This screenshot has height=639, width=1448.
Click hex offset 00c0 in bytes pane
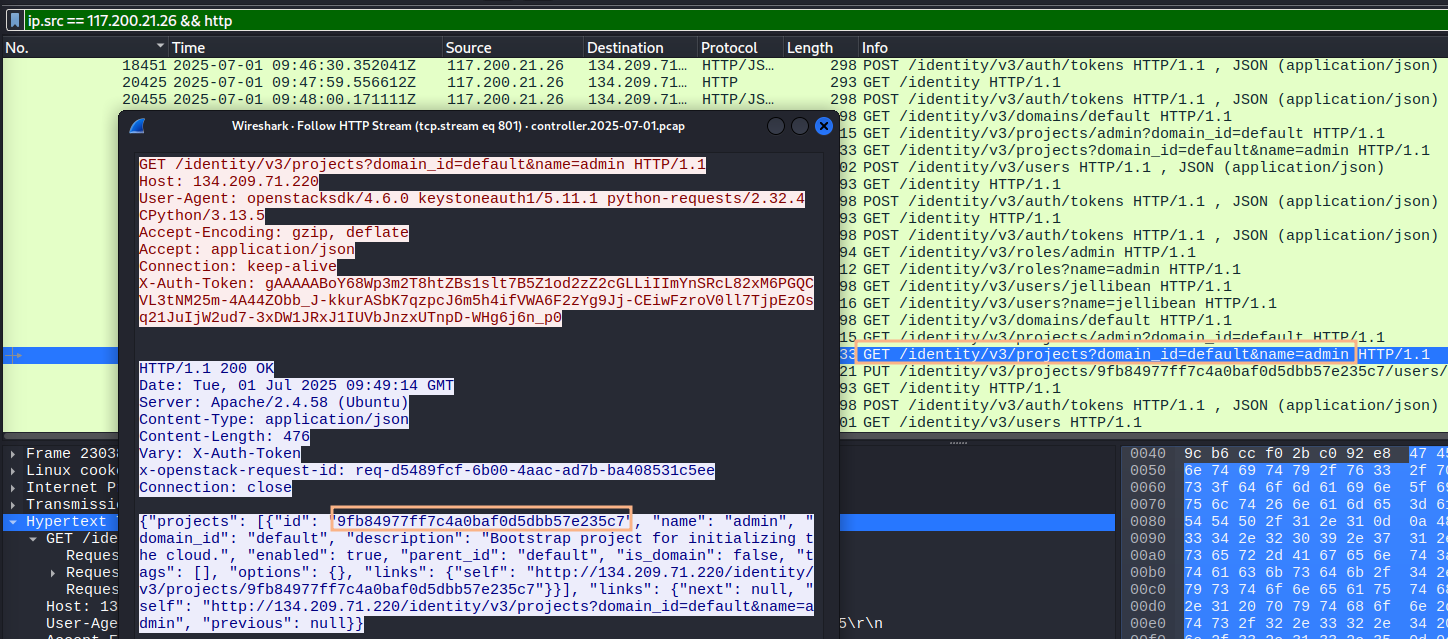click(1147, 590)
